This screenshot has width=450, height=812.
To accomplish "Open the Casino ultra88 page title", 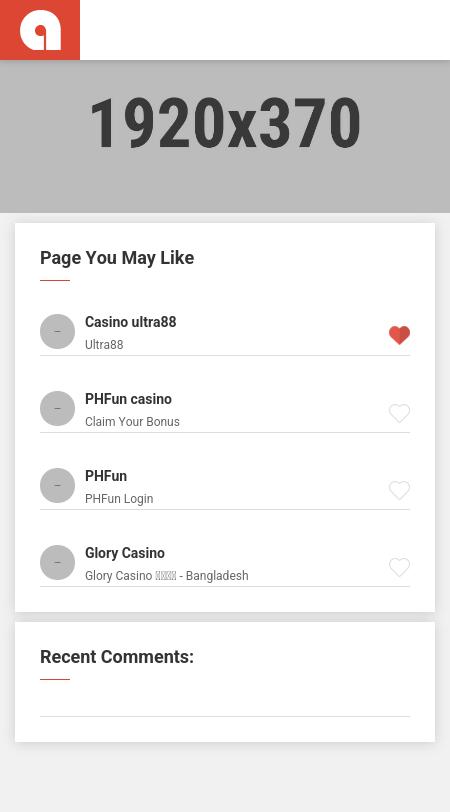I will tap(130, 322).
